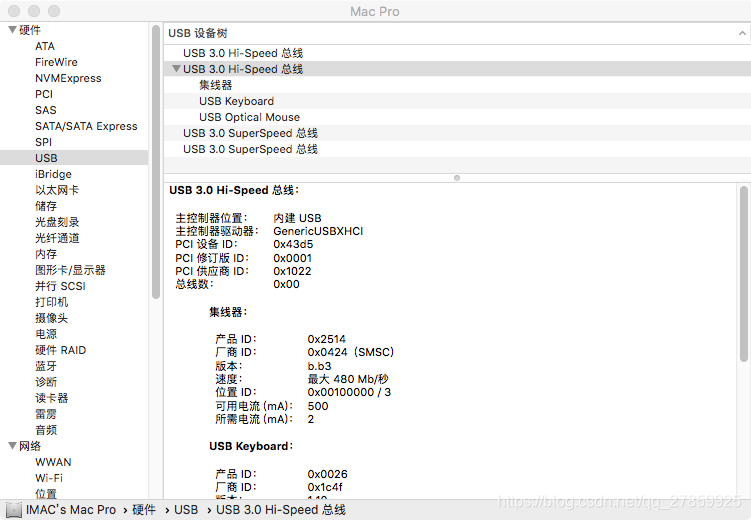Open the SAS category
The height and width of the screenshot is (520, 751).
pos(46,110)
